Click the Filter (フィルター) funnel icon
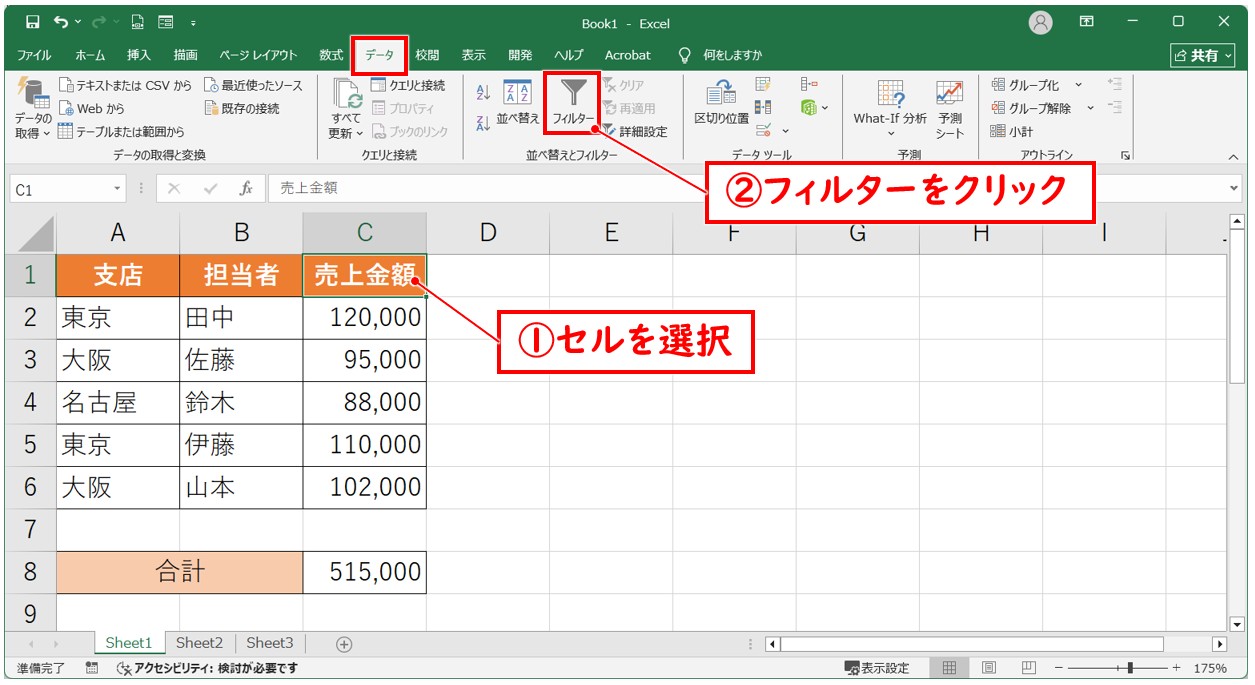1255x685 pixels. click(x=573, y=94)
